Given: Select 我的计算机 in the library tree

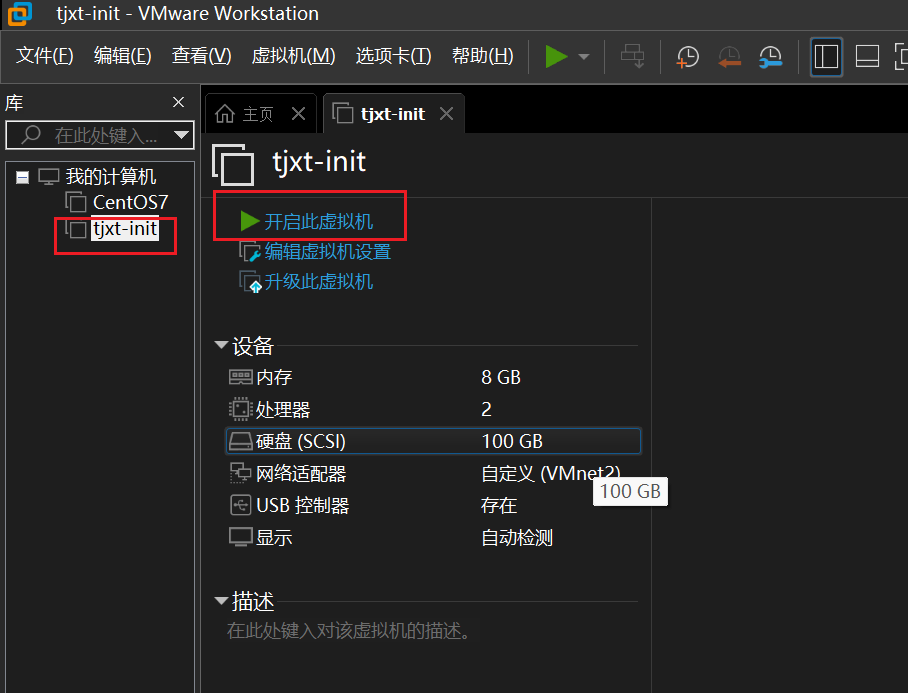Looking at the screenshot, I should coord(111,177).
